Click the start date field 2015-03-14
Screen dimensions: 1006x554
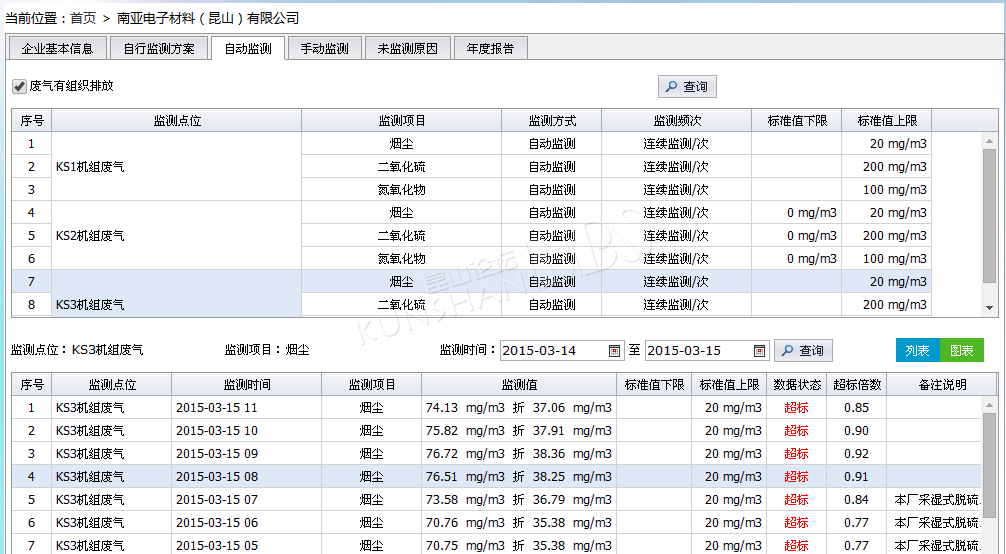coord(553,351)
